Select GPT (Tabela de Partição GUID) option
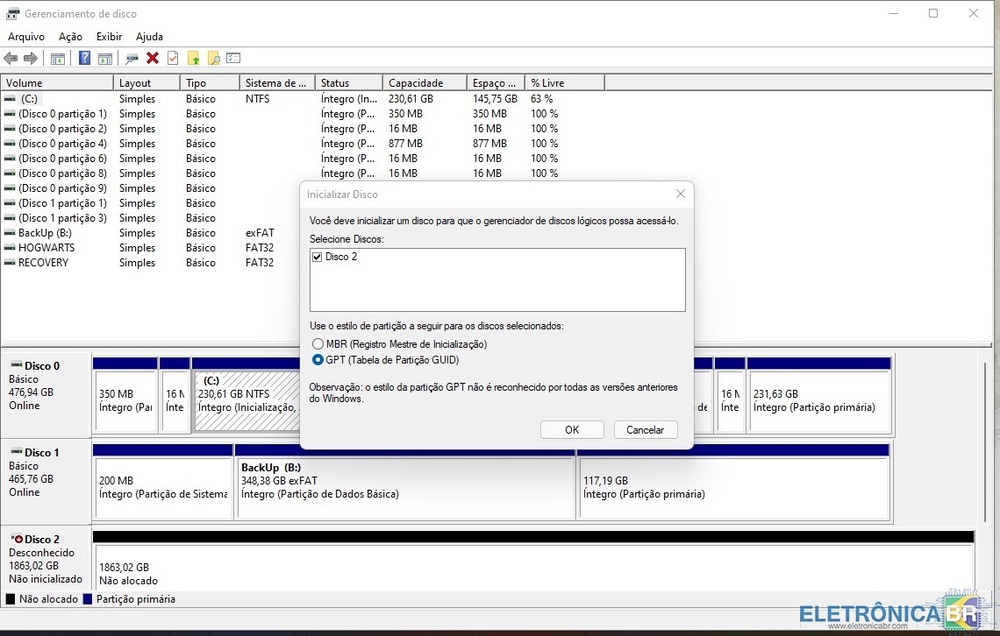The height and width of the screenshot is (636, 1000). (x=319, y=360)
